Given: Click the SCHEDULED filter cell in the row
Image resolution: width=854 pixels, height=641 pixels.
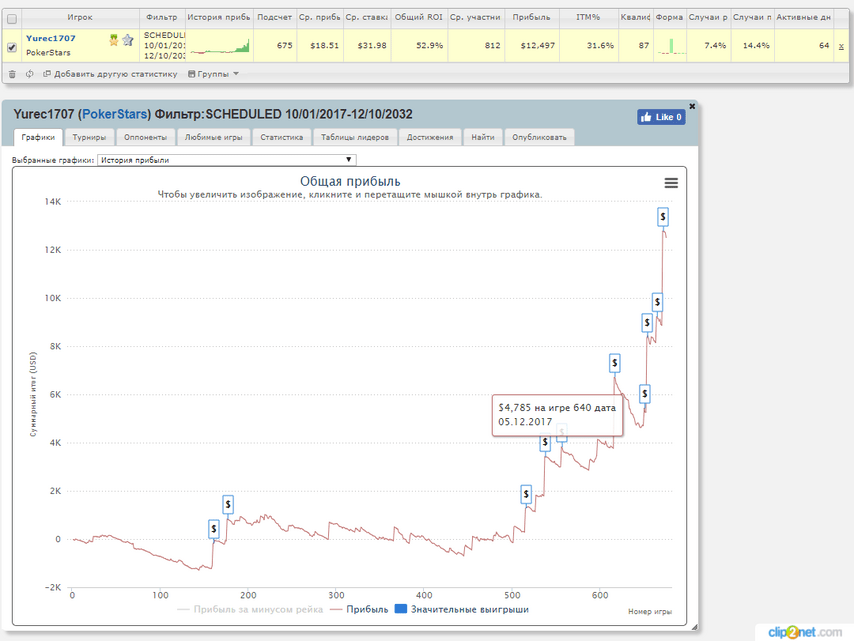Looking at the screenshot, I should click(164, 46).
